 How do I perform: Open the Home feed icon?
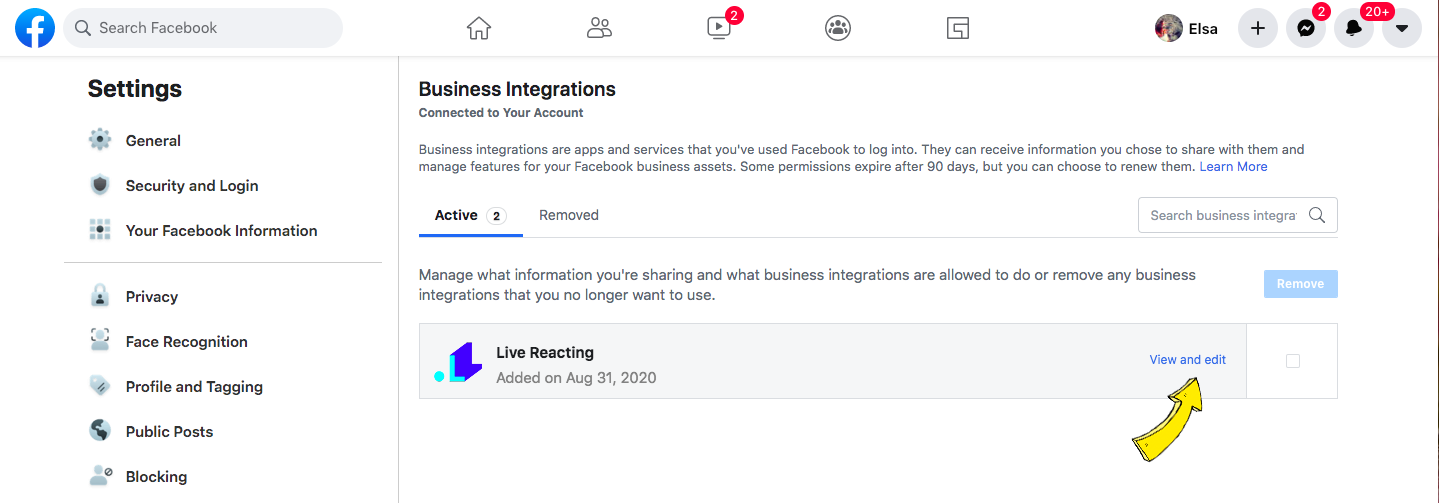[x=479, y=28]
